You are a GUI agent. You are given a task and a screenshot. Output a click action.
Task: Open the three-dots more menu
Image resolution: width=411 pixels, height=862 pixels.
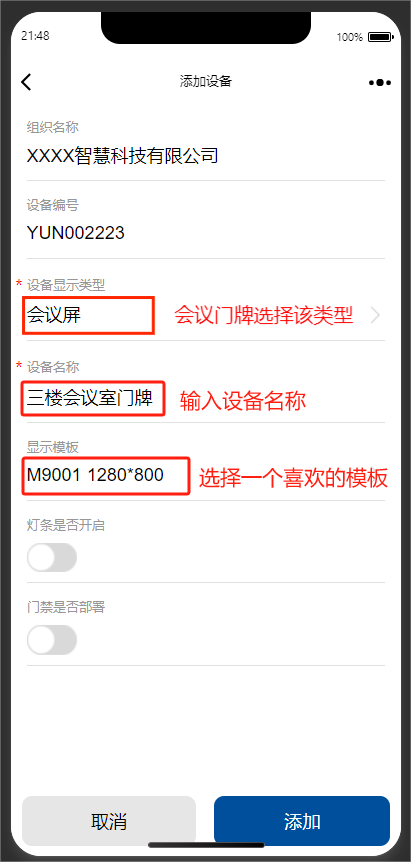pos(380,82)
